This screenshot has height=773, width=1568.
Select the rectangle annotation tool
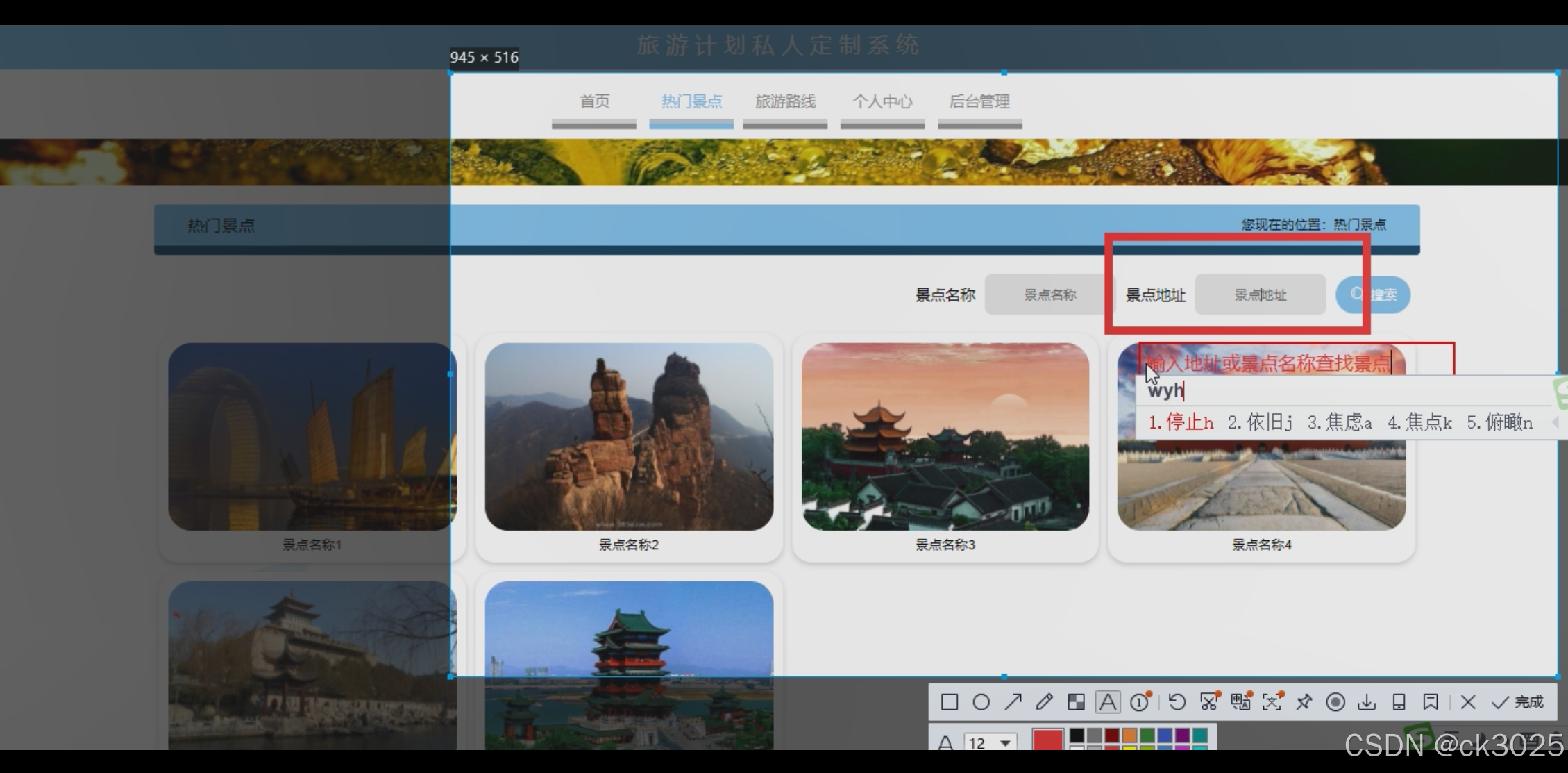click(949, 702)
